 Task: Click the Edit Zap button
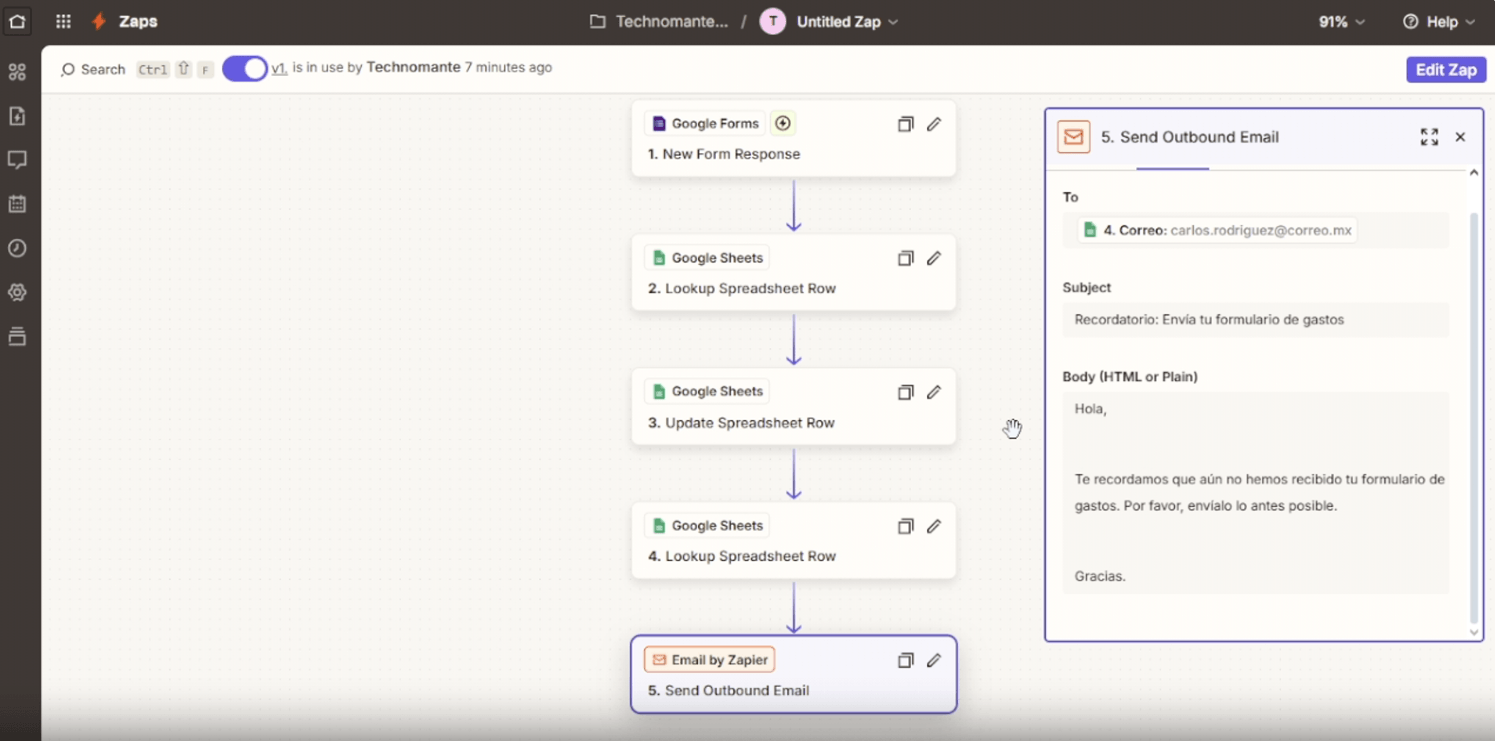(x=1445, y=70)
